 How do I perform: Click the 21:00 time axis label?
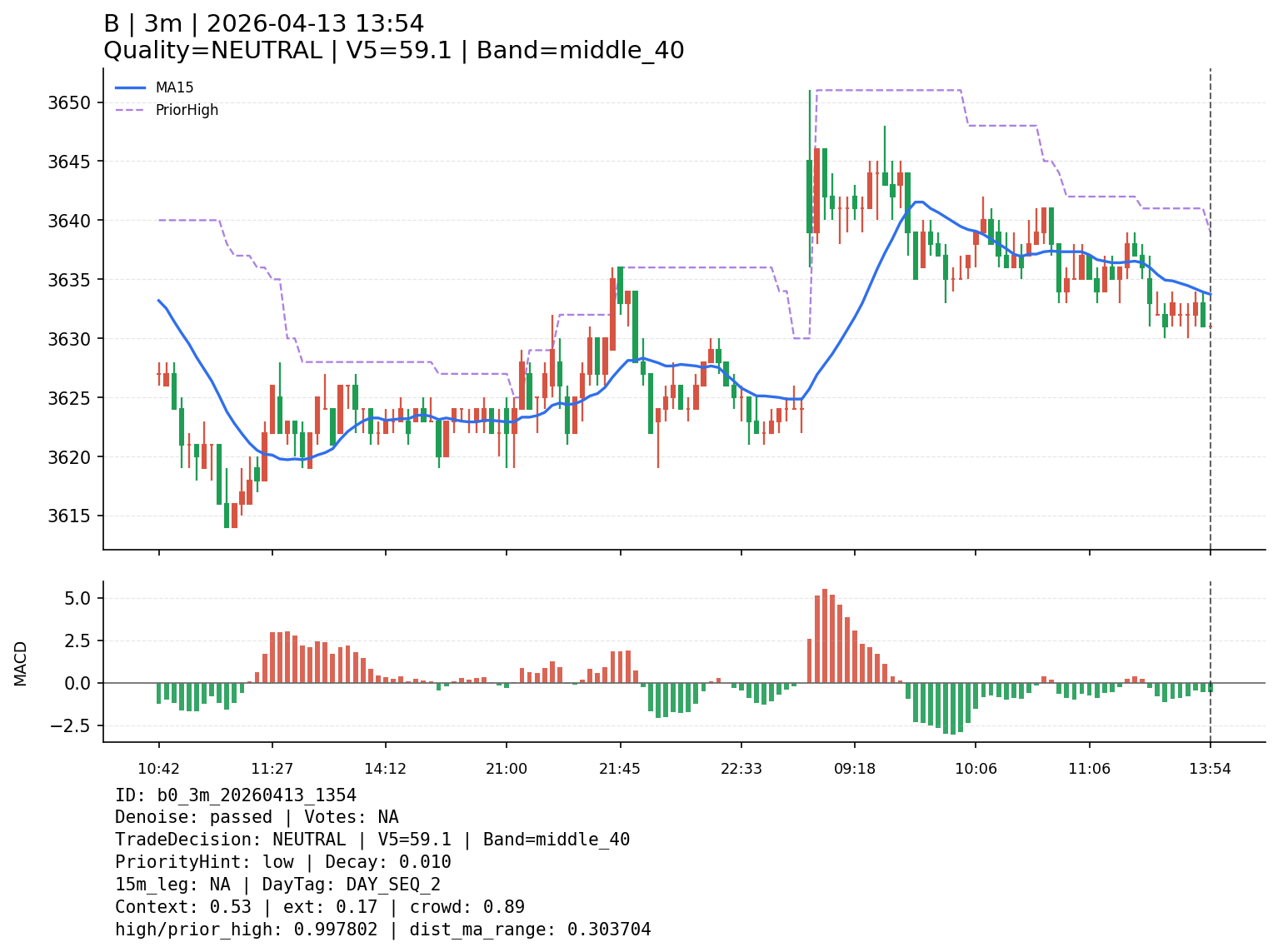507,769
